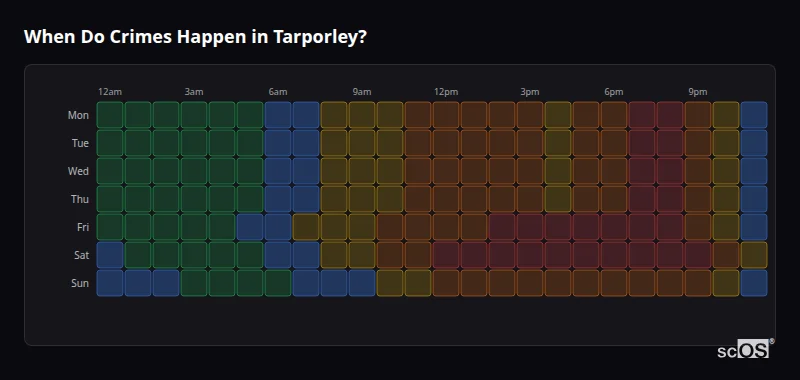Select the Sunday 10am yellow cell
This screenshot has height=380, width=800.
(x=390, y=283)
